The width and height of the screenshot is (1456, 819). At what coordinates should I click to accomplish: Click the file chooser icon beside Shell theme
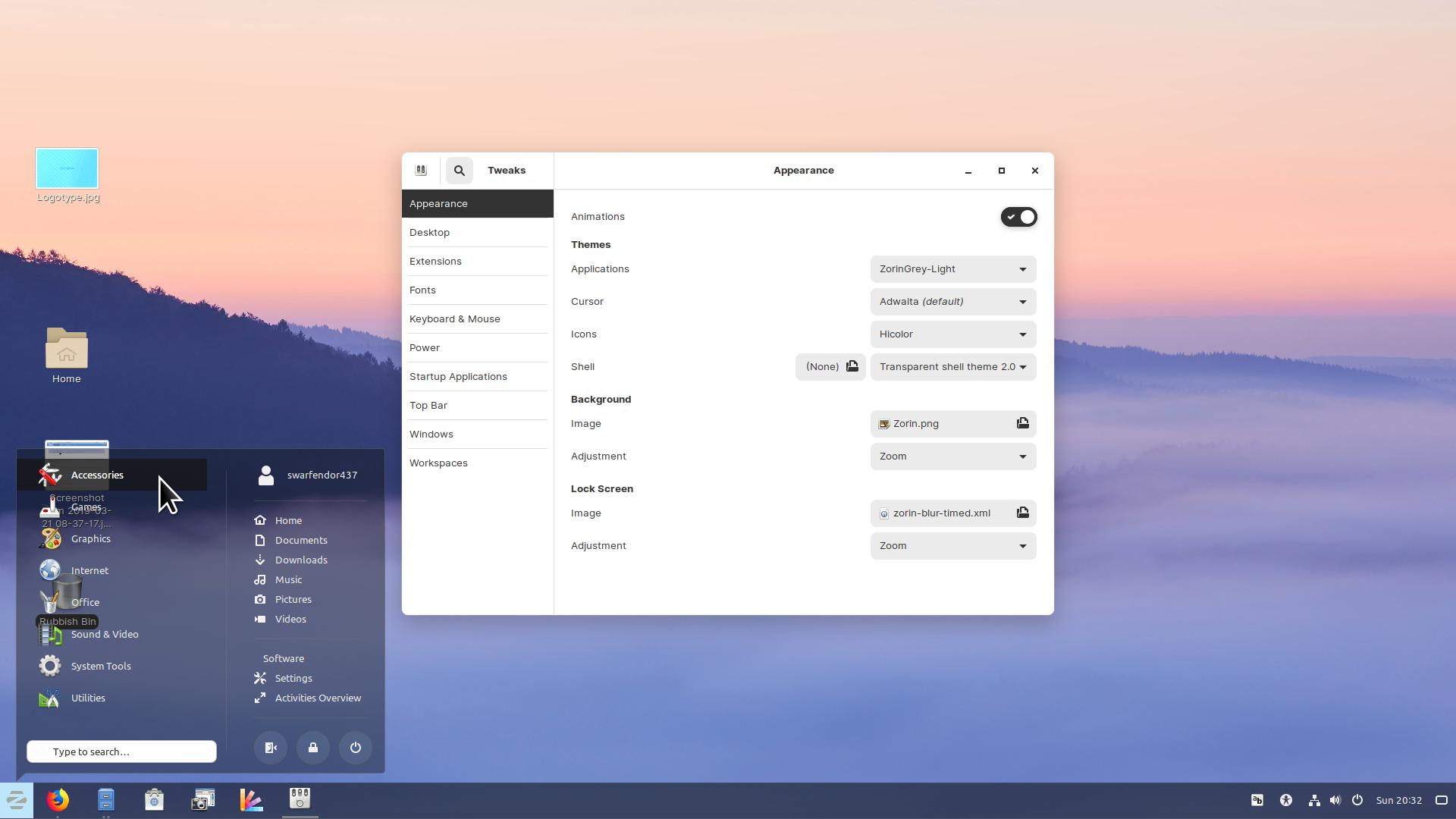(852, 366)
